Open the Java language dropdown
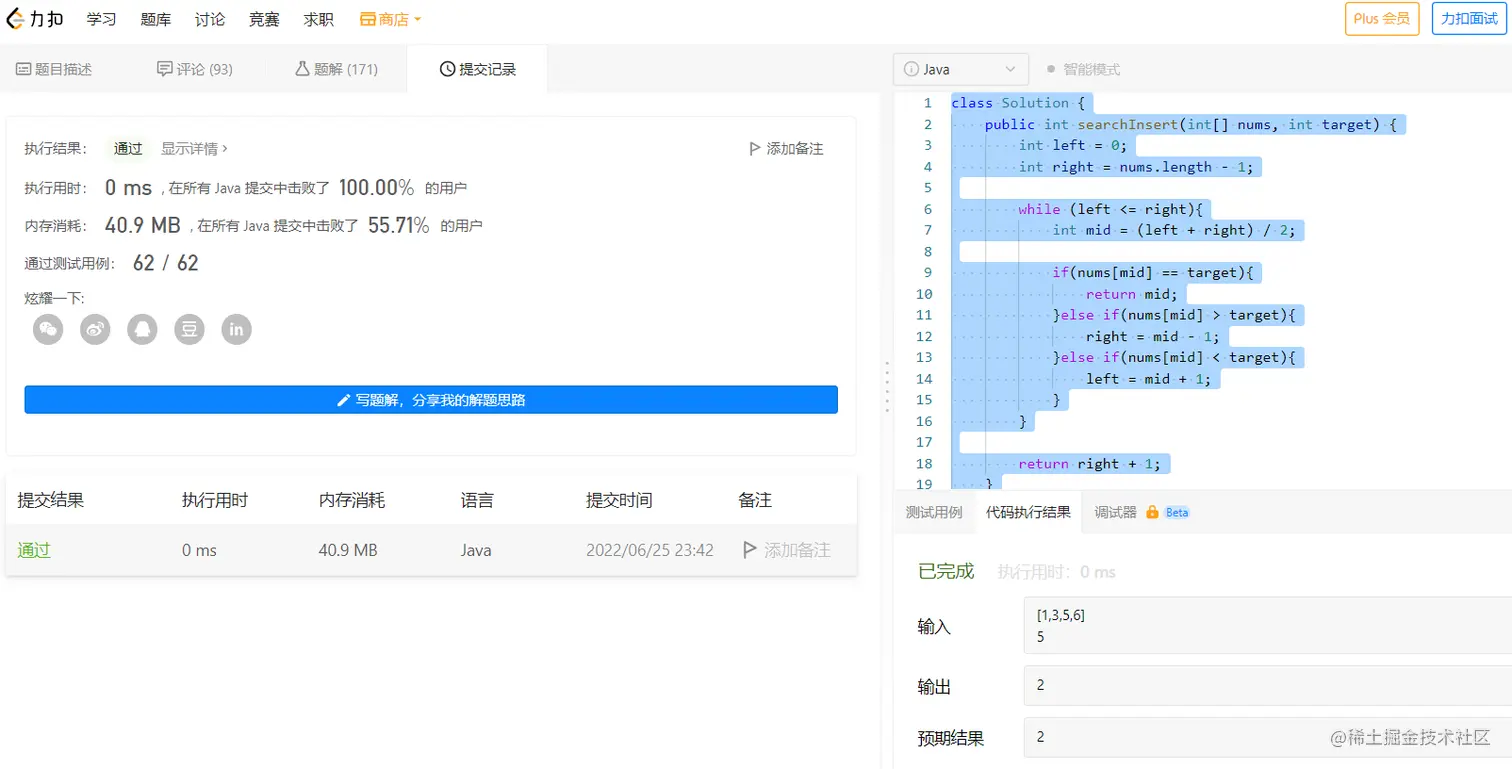1512x769 pixels. [x=961, y=70]
